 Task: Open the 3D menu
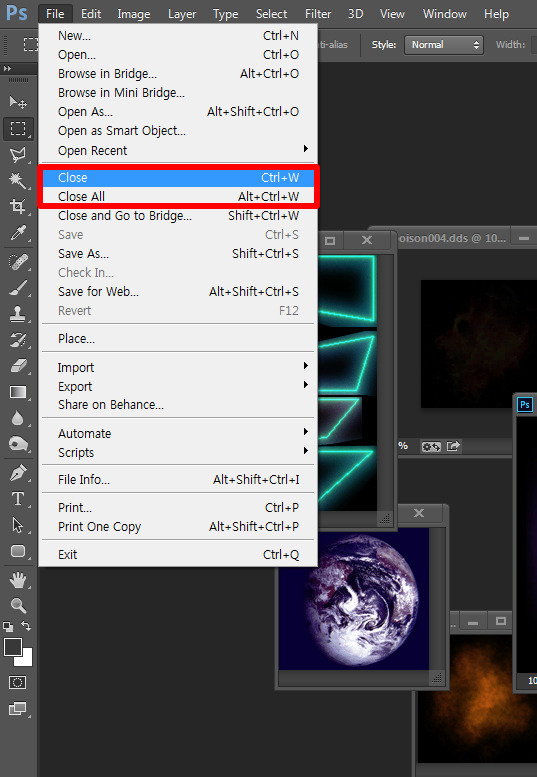point(356,14)
